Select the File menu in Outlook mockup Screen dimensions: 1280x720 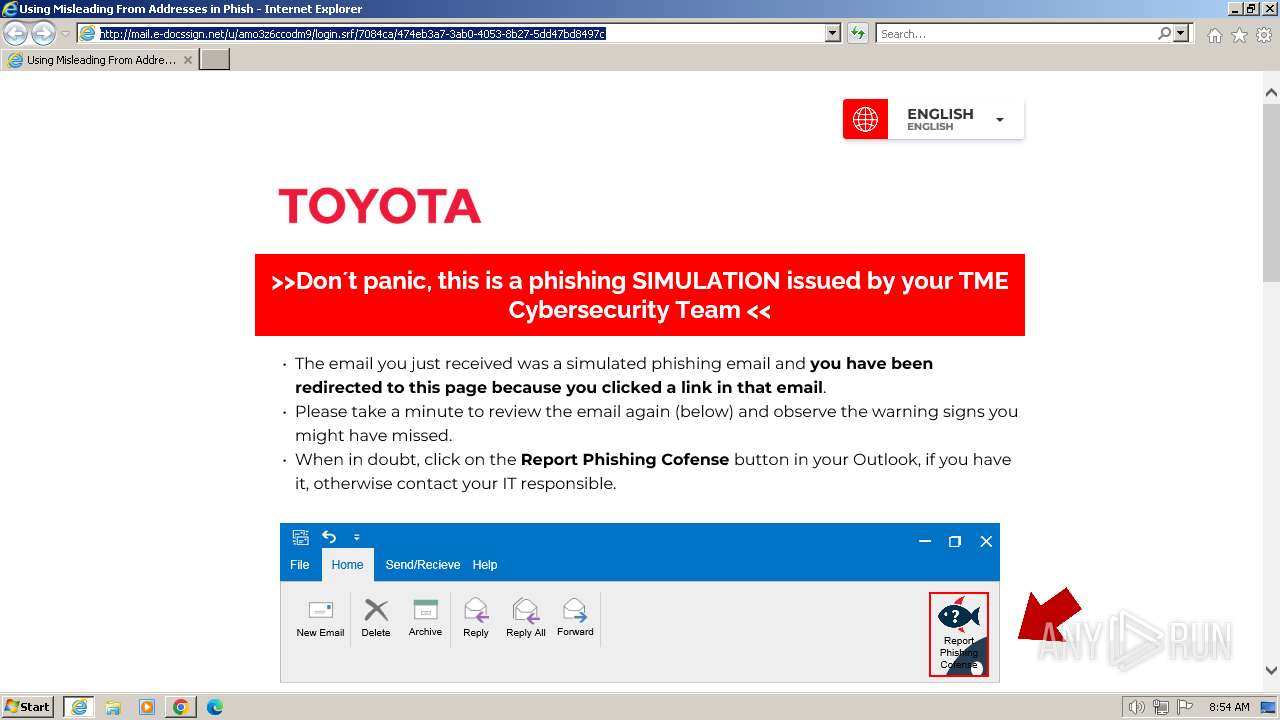click(299, 565)
